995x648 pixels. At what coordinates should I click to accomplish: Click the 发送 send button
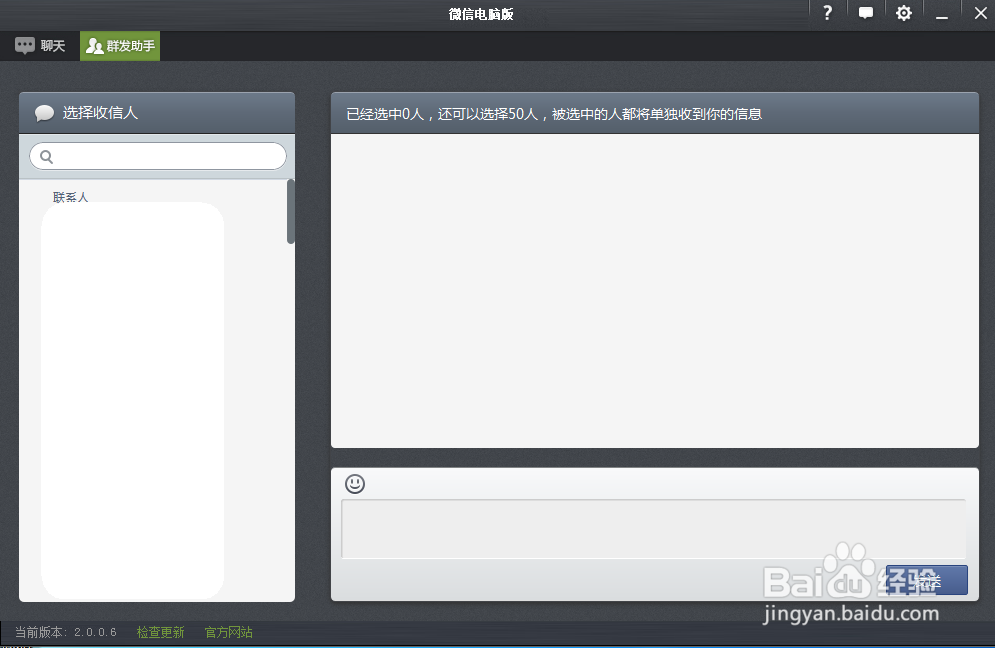[926, 579]
